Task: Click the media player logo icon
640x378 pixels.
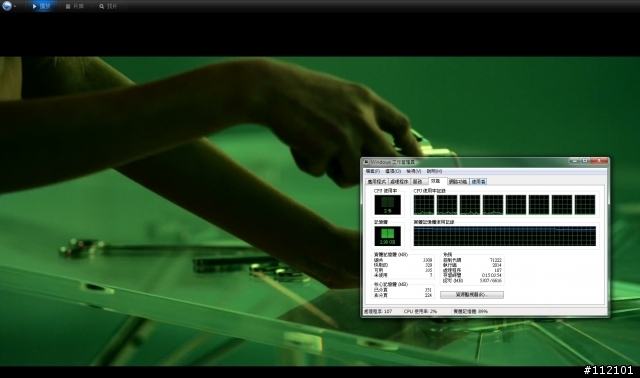Action: click(x=7, y=6)
